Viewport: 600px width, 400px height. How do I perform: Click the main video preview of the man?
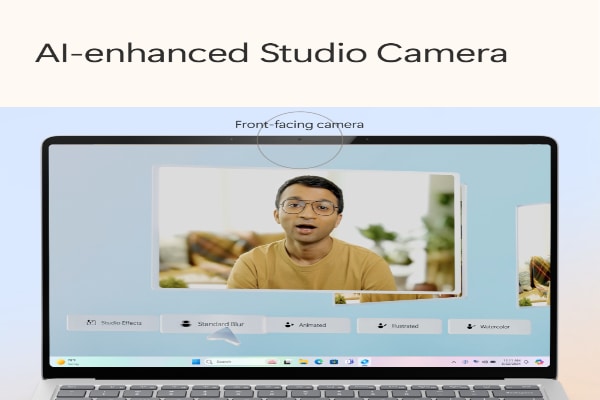tap(305, 230)
